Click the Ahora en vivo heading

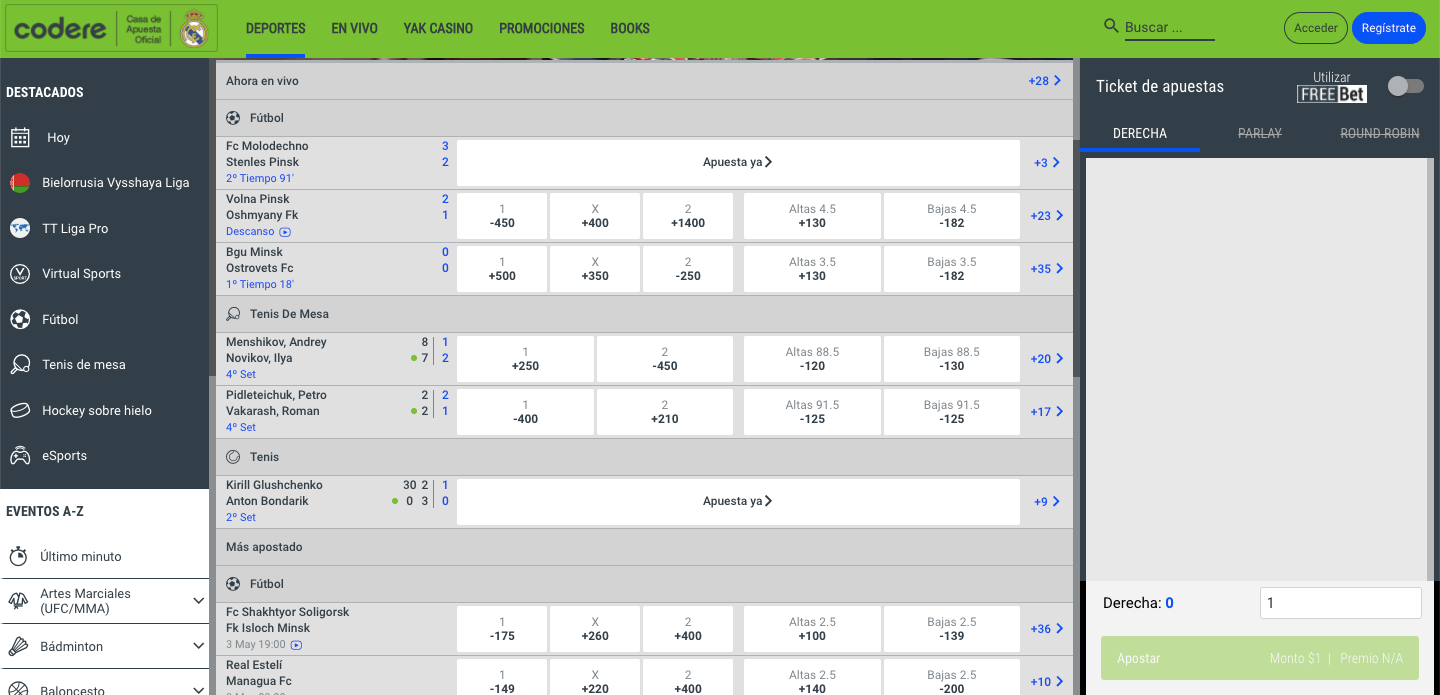[262, 81]
